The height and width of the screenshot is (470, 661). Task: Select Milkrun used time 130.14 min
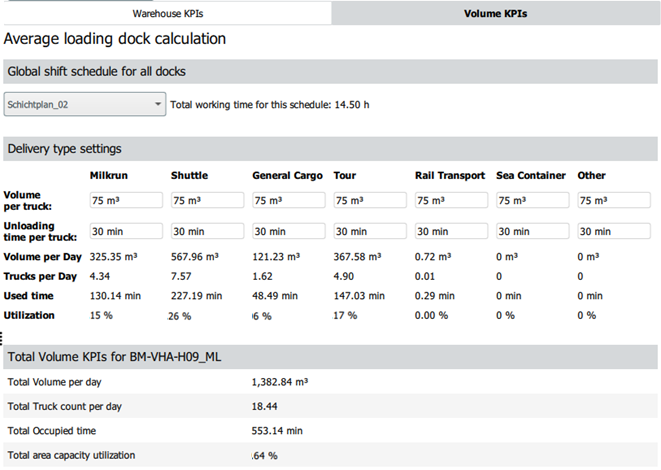pyautogui.click(x=115, y=296)
